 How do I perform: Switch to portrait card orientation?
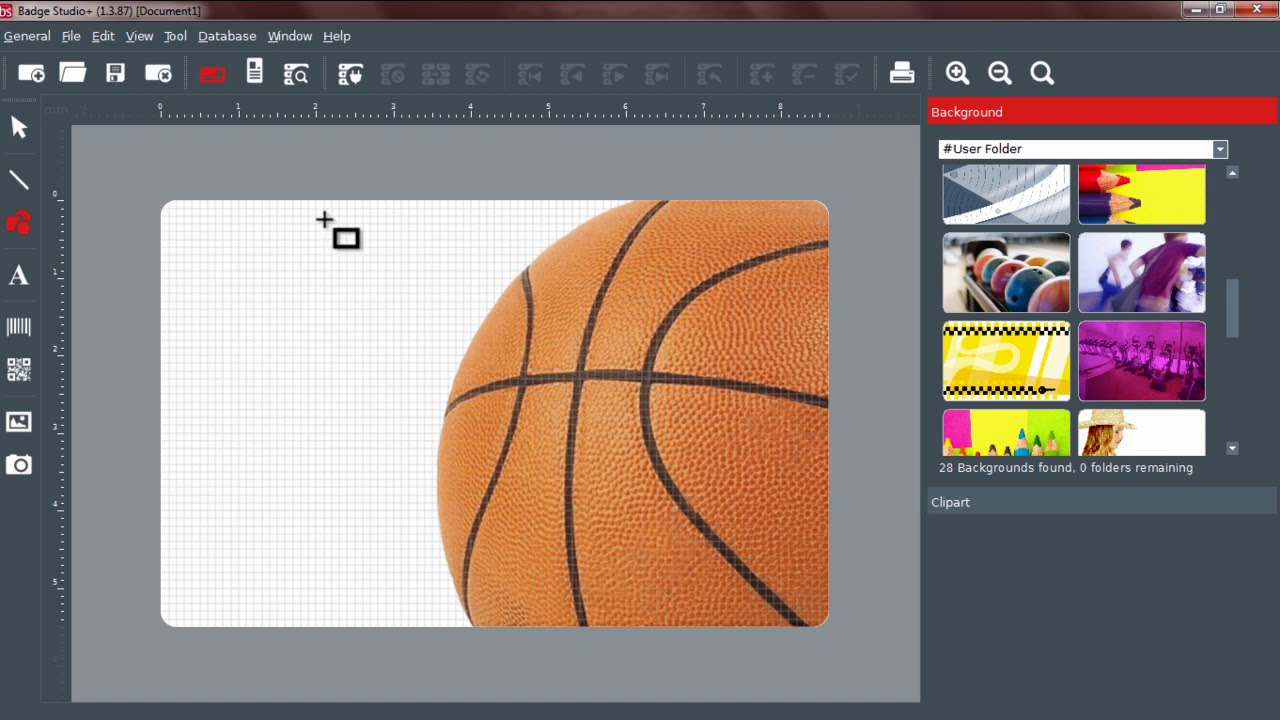coord(254,72)
